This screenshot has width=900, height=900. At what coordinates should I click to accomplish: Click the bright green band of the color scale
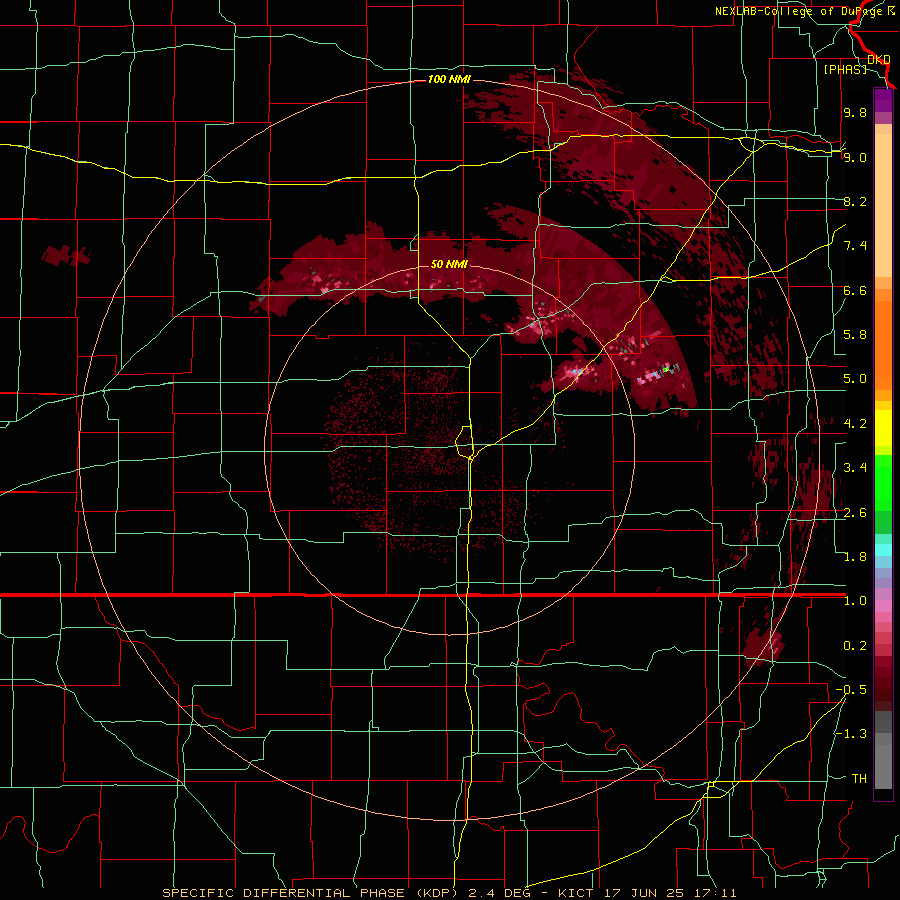click(883, 482)
